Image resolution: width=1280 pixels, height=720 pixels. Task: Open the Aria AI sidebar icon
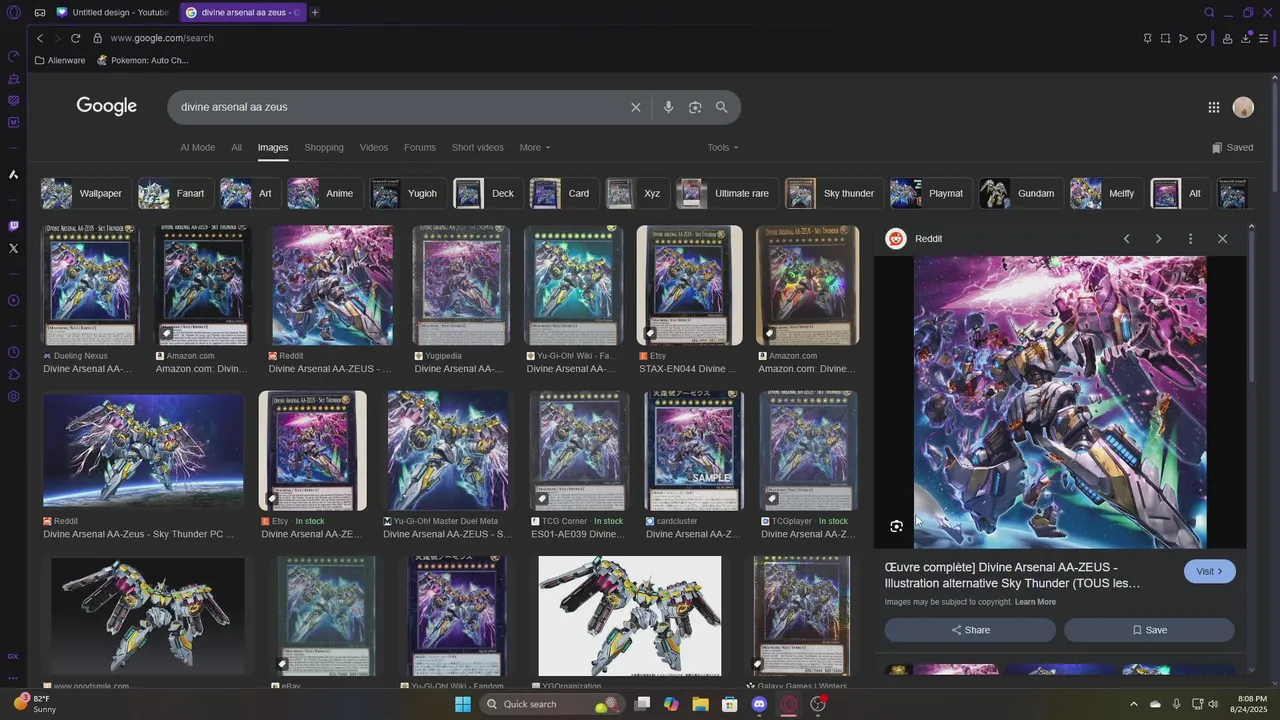point(13,174)
